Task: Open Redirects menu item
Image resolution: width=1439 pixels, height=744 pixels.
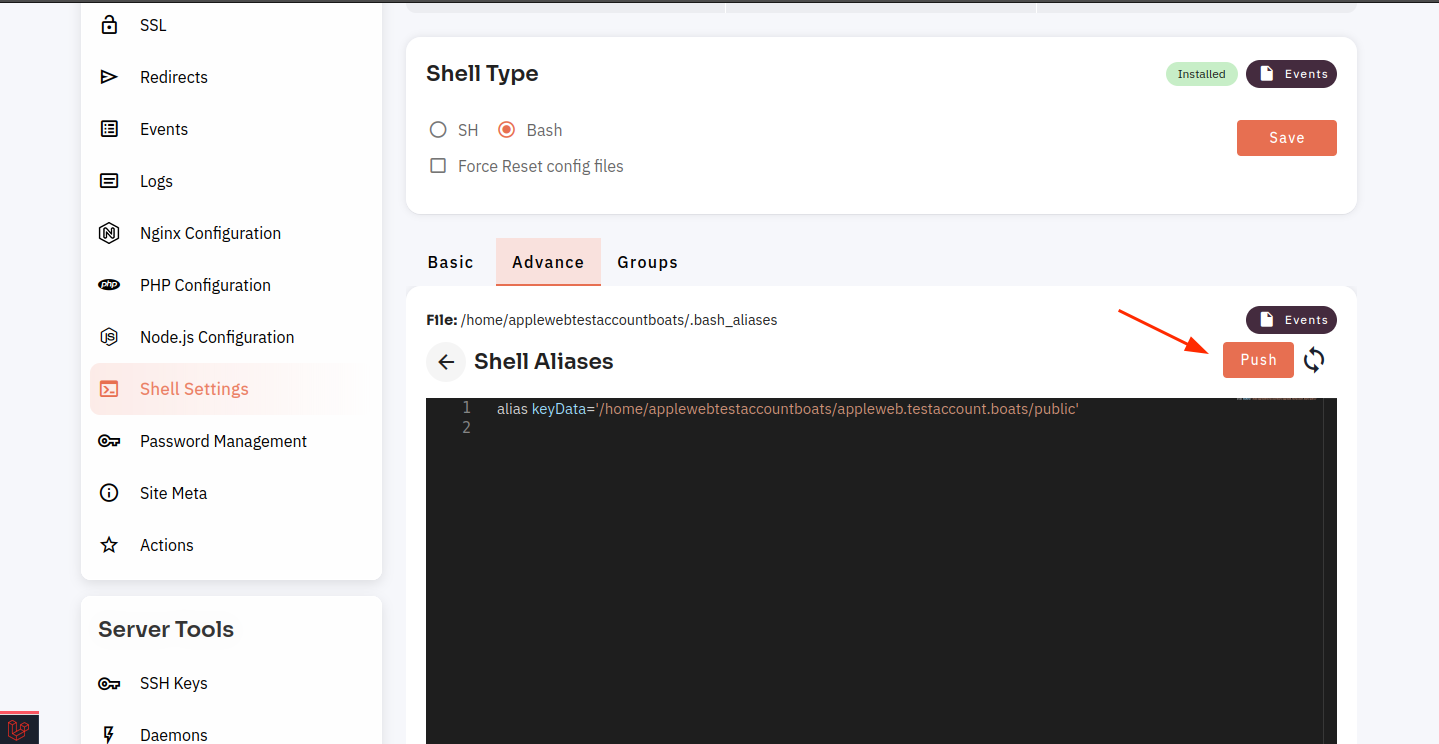Action: (230, 77)
